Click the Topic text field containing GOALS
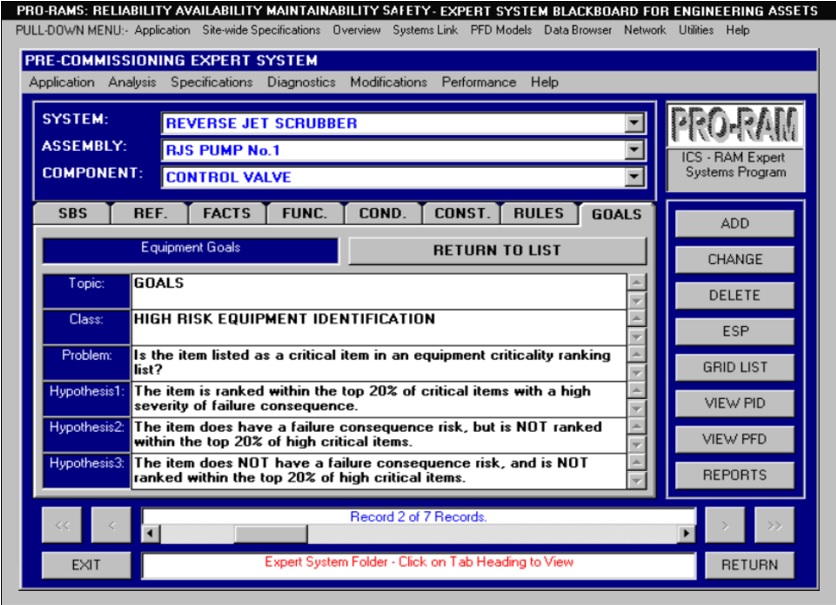Image resolution: width=836 pixels, height=605 pixels. coord(379,291)
